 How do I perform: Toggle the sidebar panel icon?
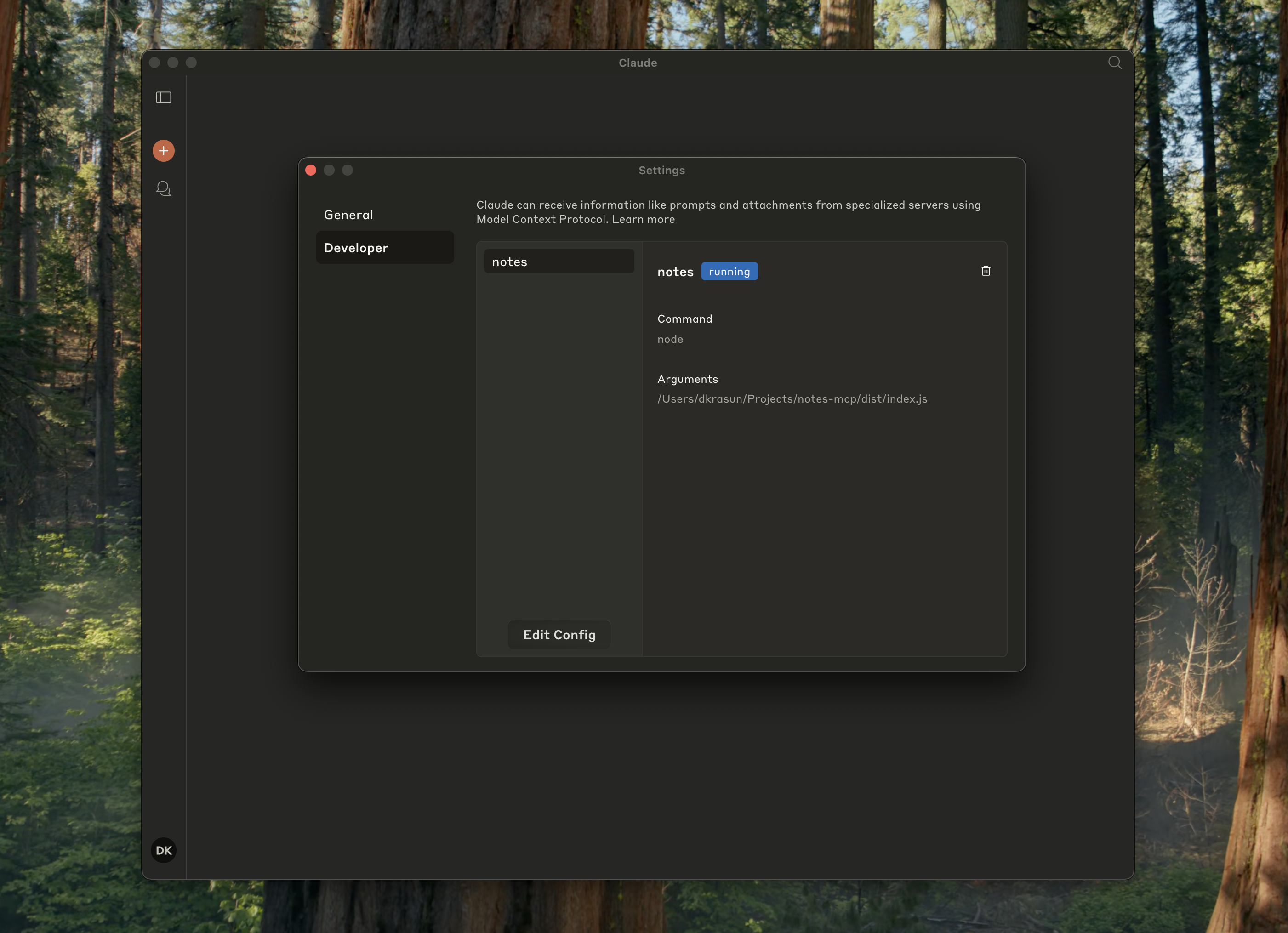(x=164, y=98)
